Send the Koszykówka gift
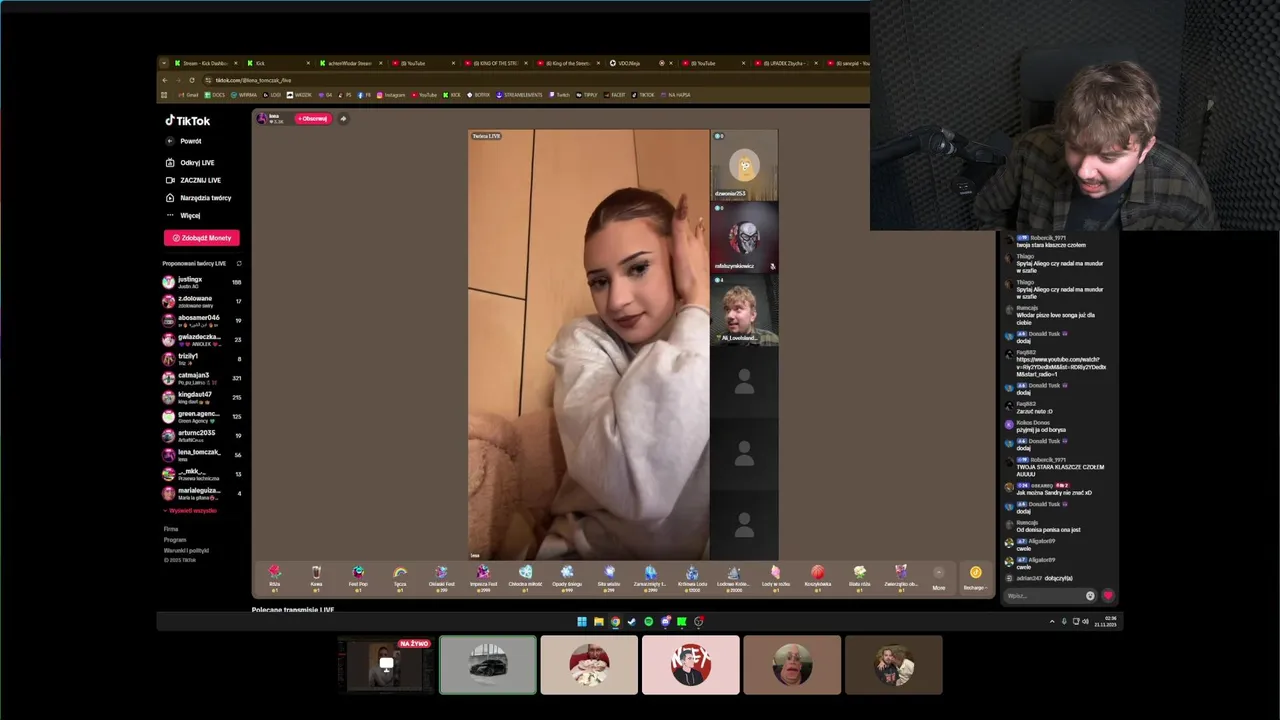Screen dimensions: 1280x720 click(x=818, y=577)
